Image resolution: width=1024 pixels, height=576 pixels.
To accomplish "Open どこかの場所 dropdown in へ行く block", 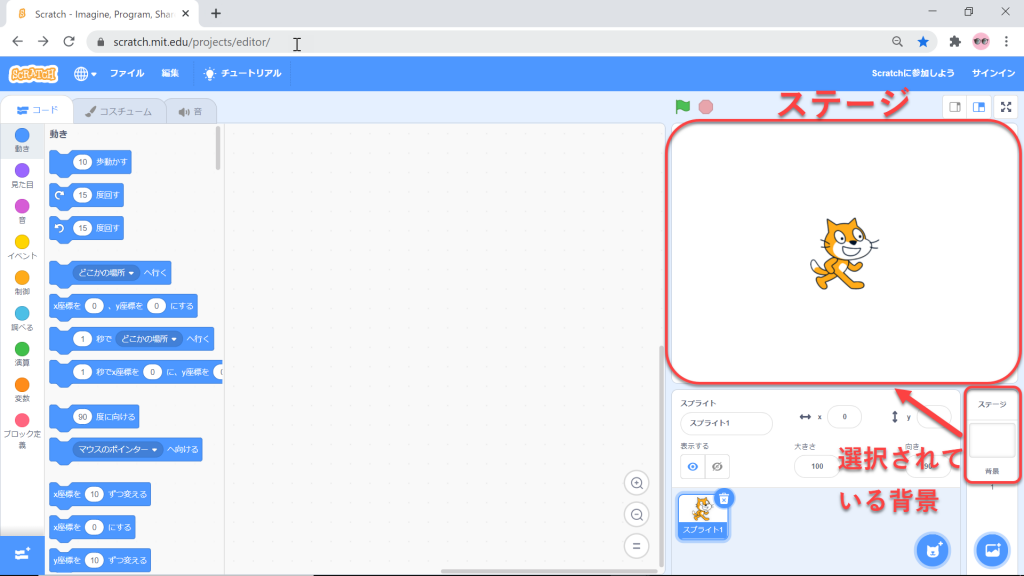I will tap(106, 273).
